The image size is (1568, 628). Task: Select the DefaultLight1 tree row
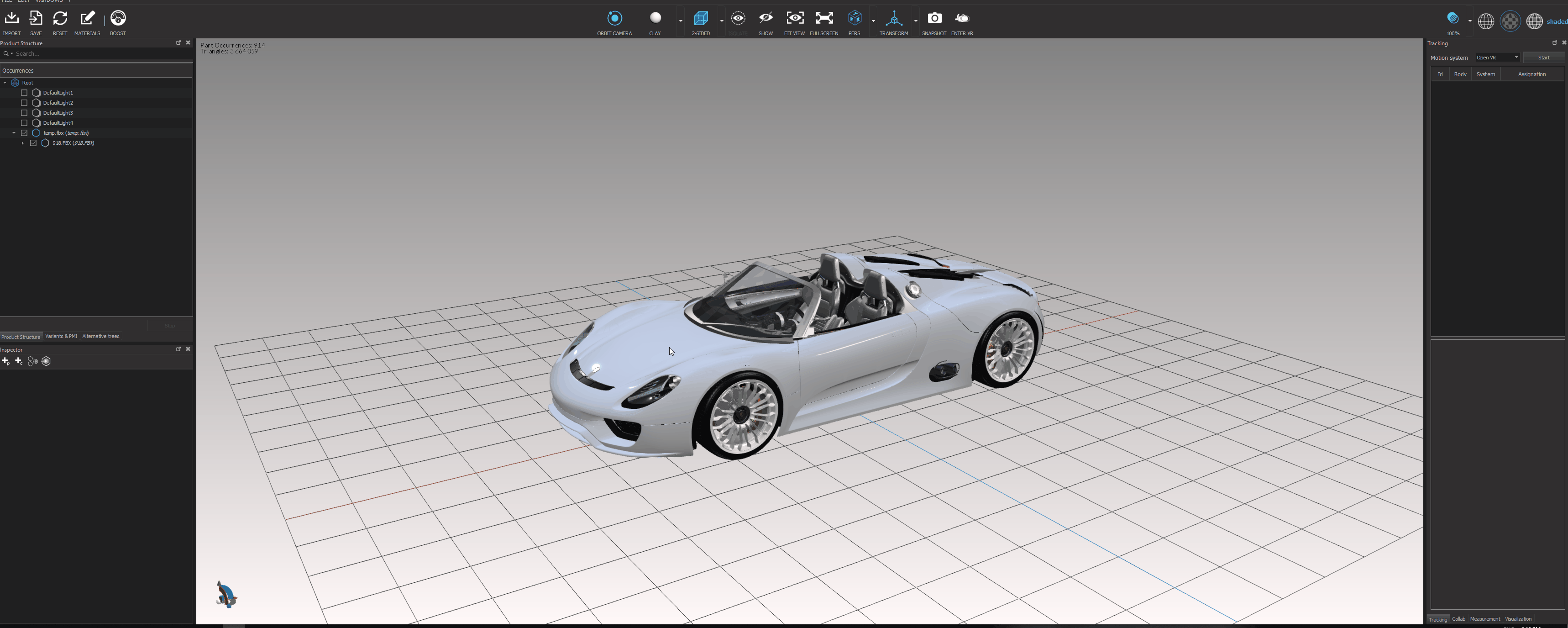[96, 93]
